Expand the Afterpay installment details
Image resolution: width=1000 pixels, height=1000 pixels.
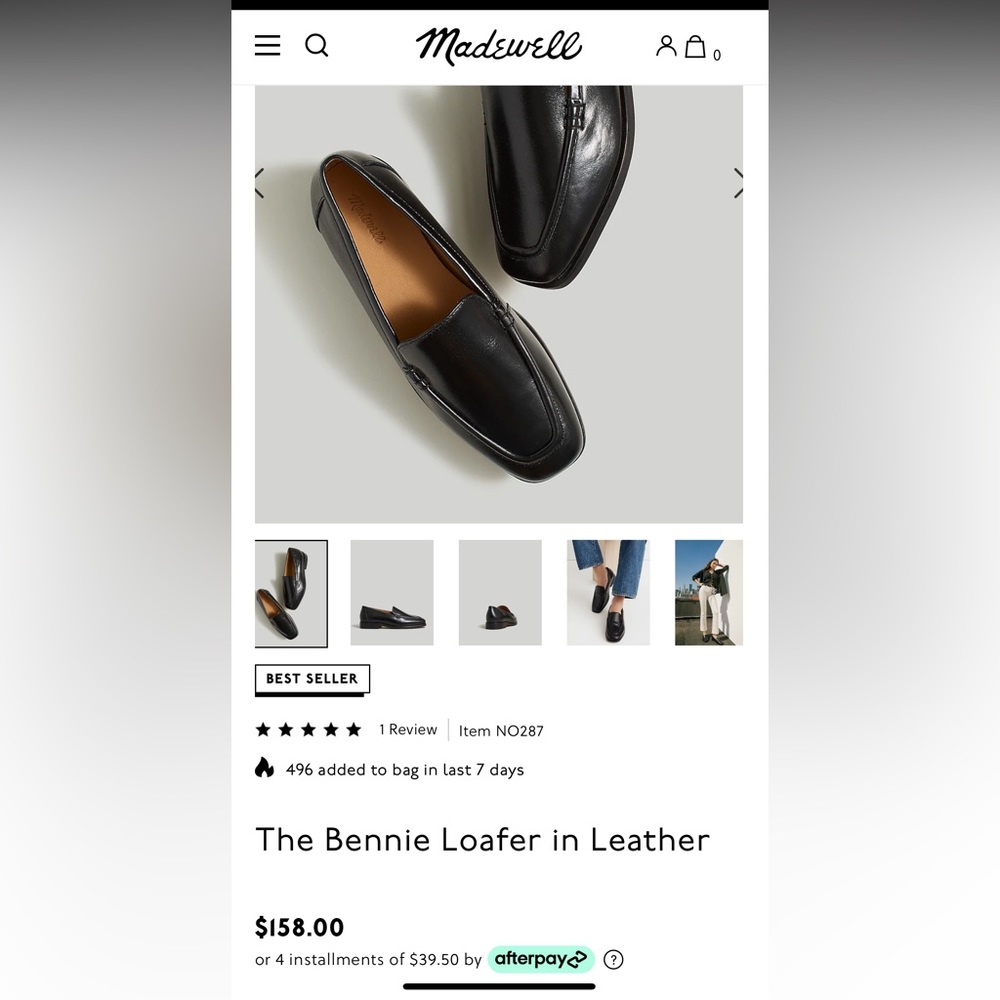[x=541, y=959]
